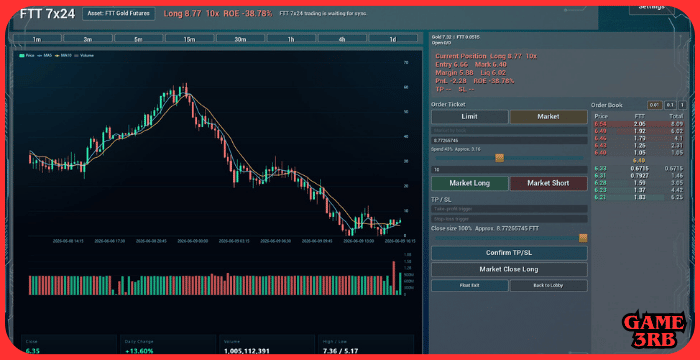Select ask price 6.49 in order book
Screen dimensions: 700x360
point(600,131)
